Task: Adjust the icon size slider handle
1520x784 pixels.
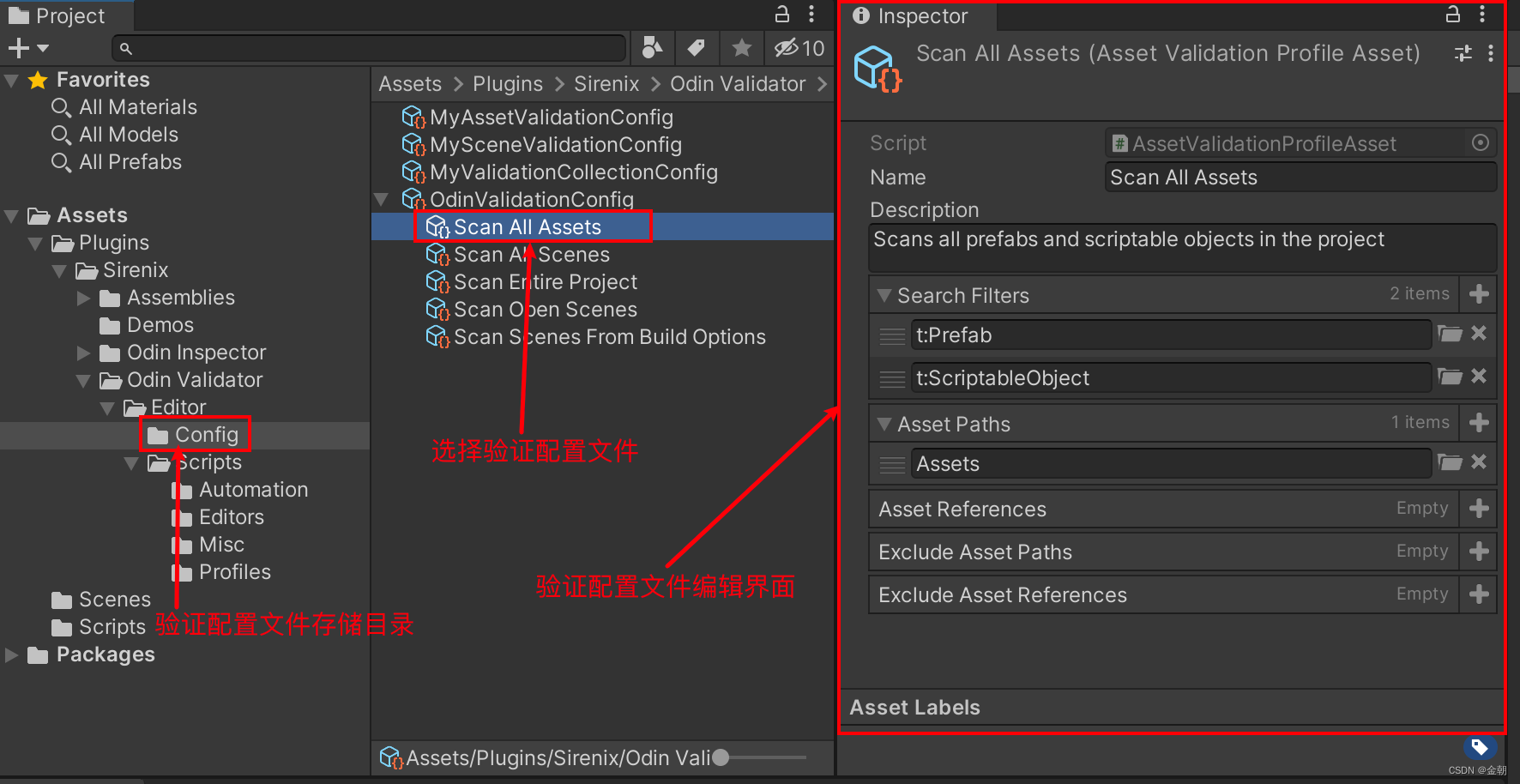Action: click(721, 757)
